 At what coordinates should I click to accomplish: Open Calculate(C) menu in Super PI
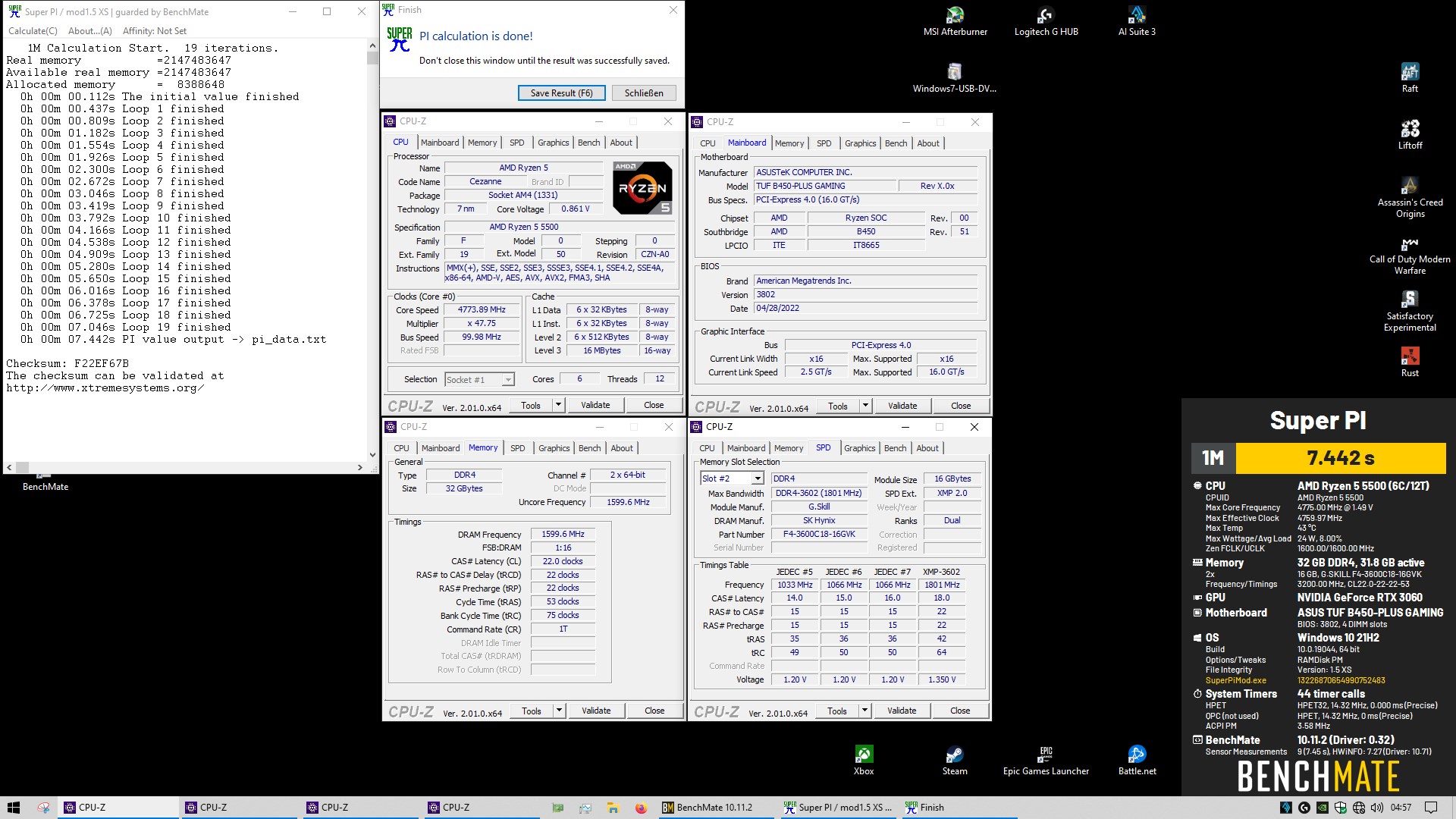click(33, 31)
